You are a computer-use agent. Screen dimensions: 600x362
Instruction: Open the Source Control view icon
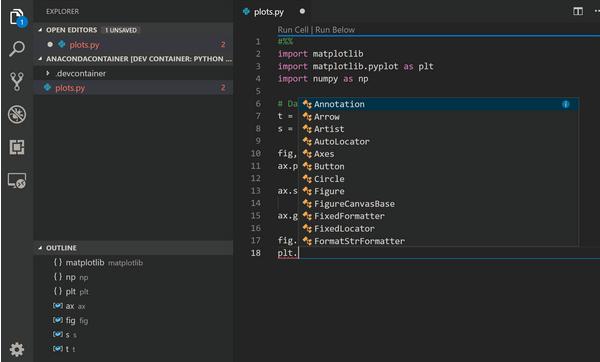click(x=17, y=81)
